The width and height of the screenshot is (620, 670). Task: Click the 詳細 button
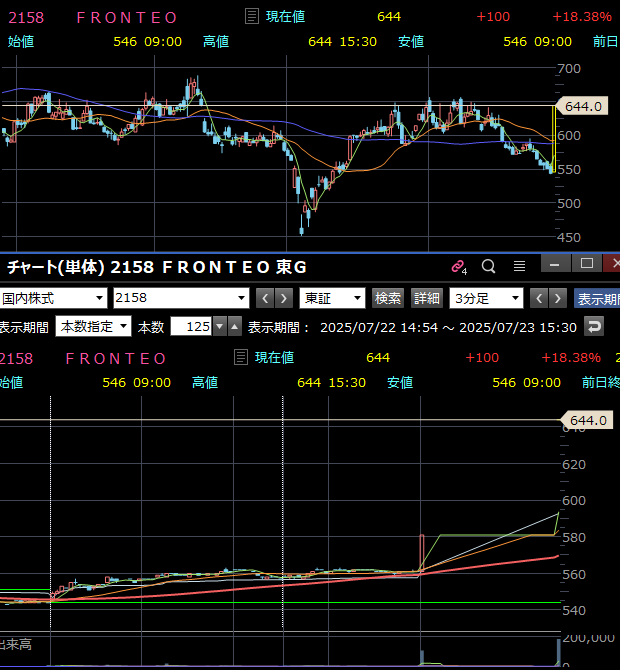[x=426, y=298]
